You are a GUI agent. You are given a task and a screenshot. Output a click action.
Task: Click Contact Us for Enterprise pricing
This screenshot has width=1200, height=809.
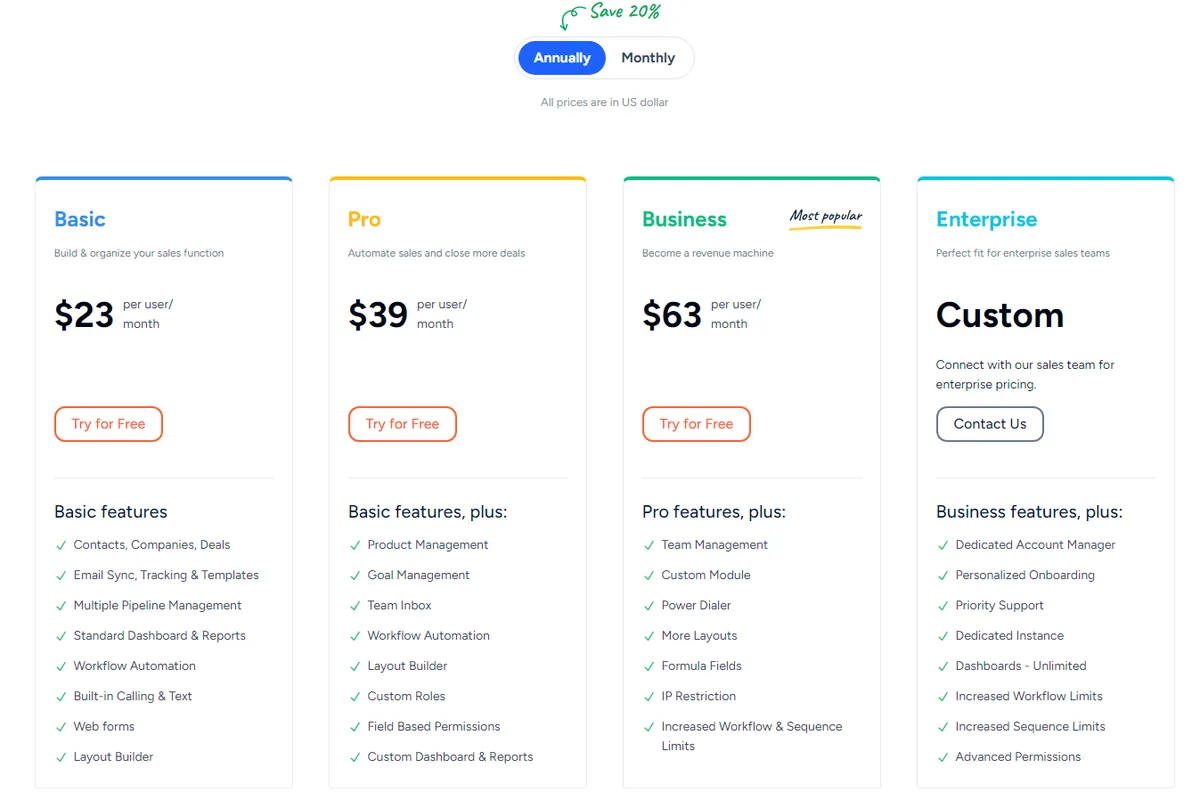pyautogui.click(x=990, y=423)
